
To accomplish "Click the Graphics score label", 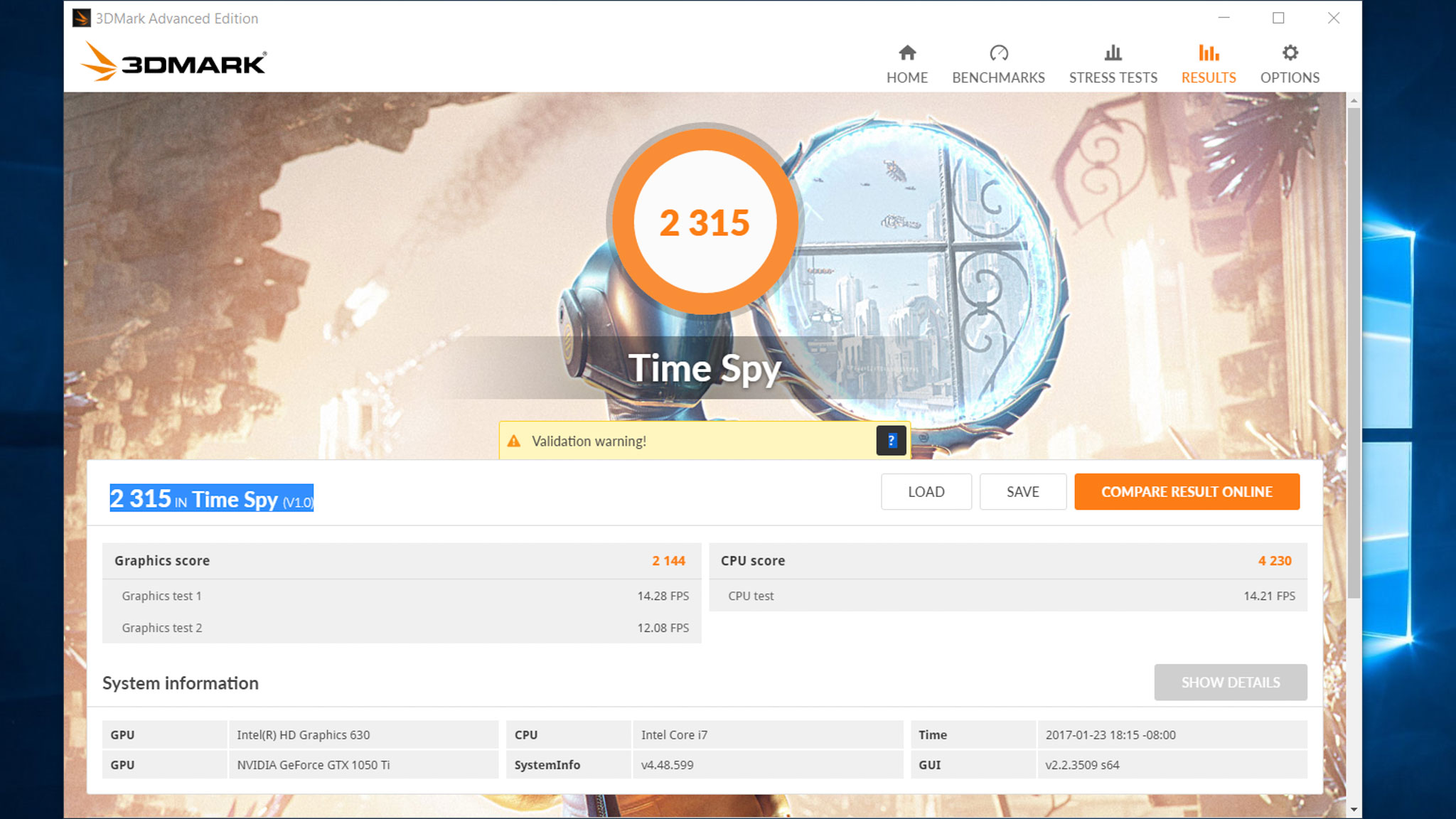I will 162,561.
